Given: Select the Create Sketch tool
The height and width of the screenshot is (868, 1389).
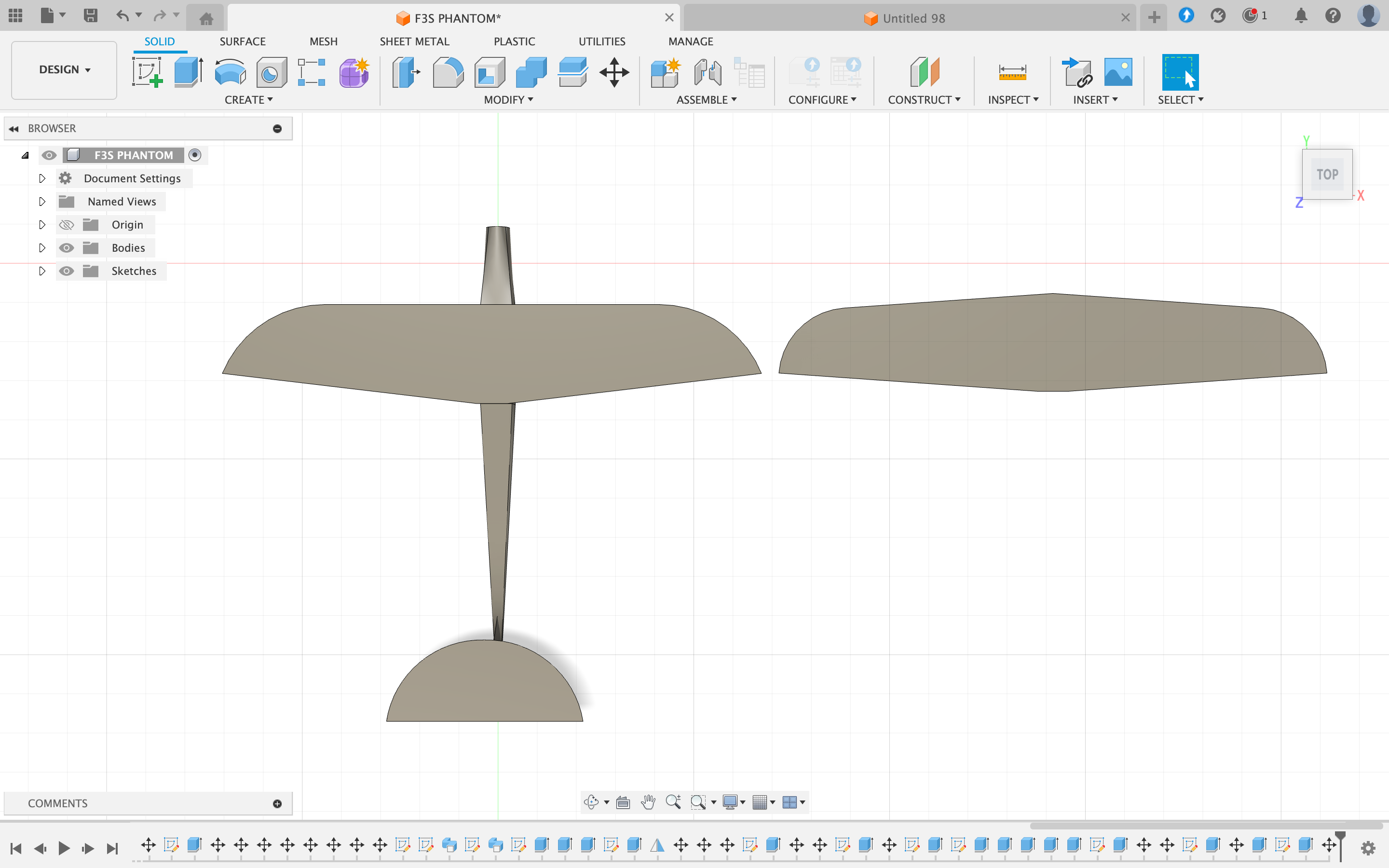Looking at the screenshot, I should (148, 72).
